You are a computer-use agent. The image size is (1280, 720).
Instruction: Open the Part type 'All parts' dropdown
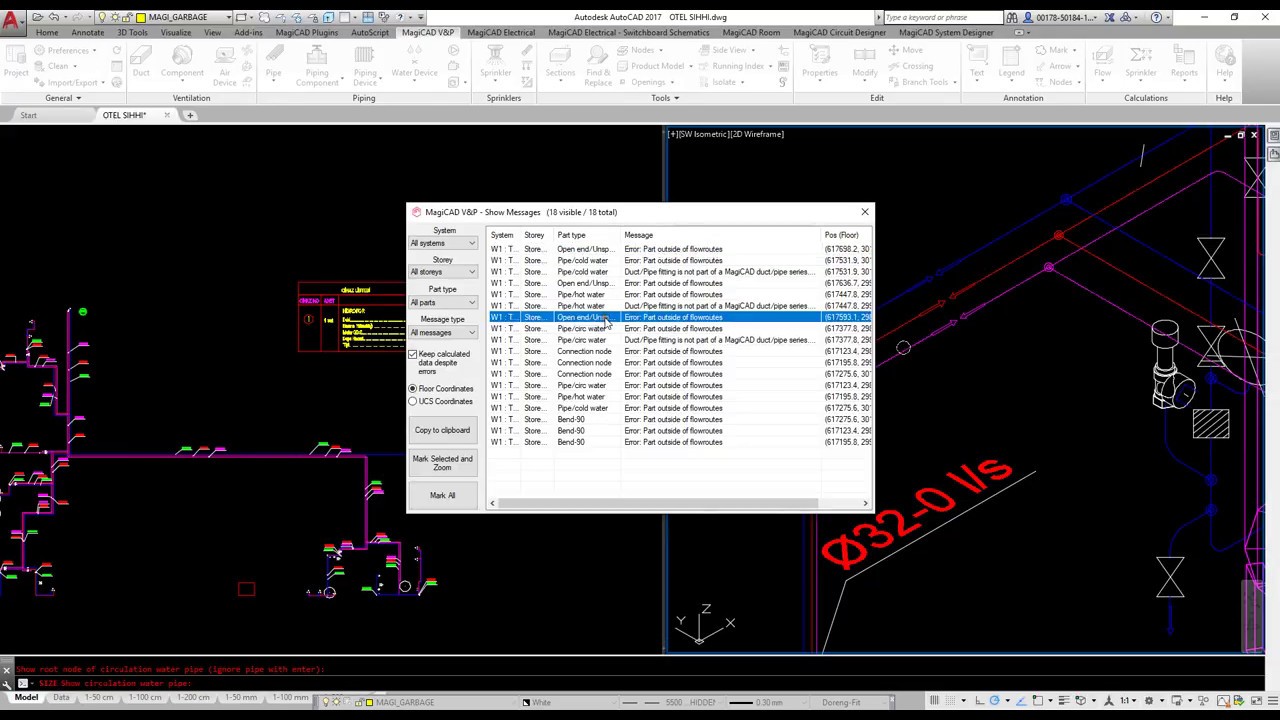(442, 302)
